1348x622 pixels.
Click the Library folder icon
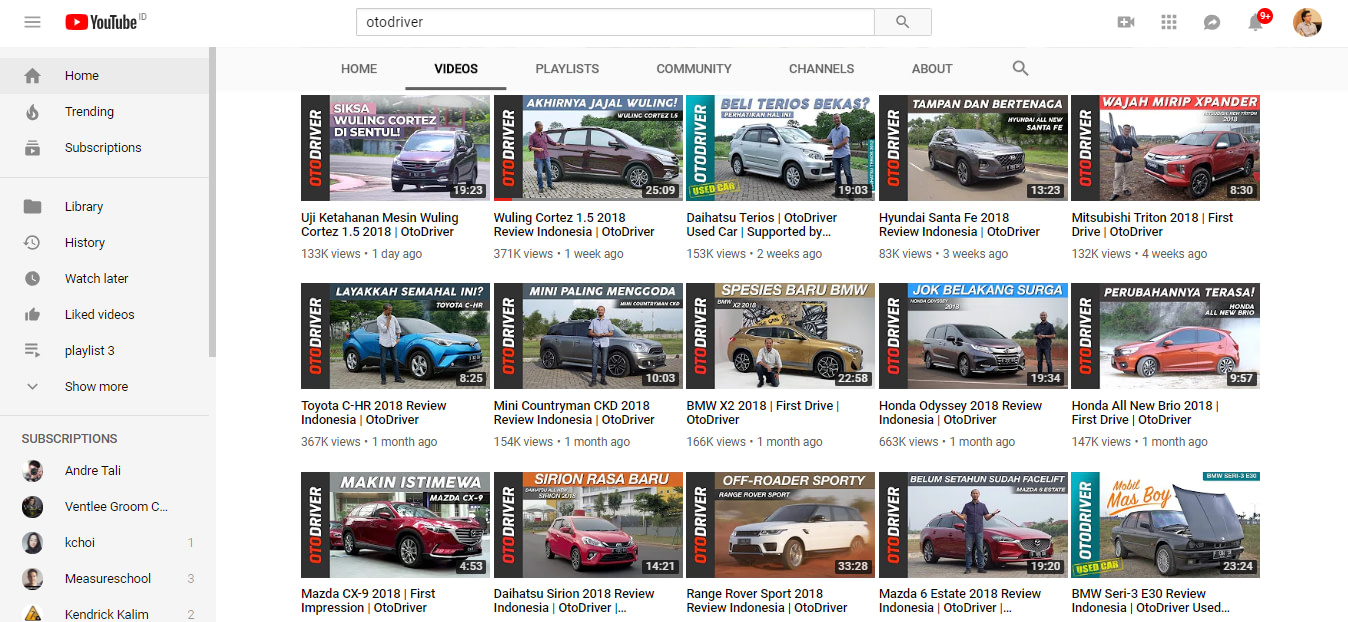click(x=33, y=207)
